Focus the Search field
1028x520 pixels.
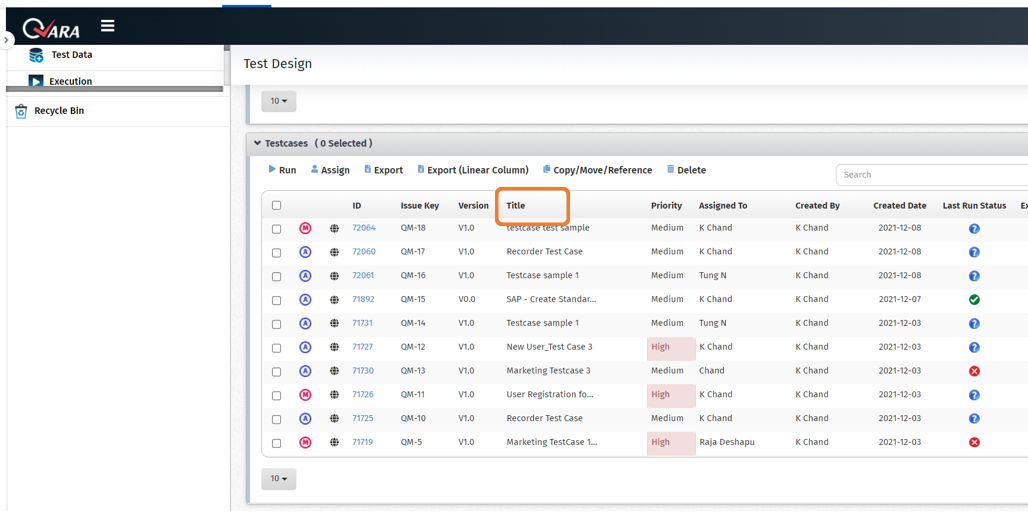932,174
